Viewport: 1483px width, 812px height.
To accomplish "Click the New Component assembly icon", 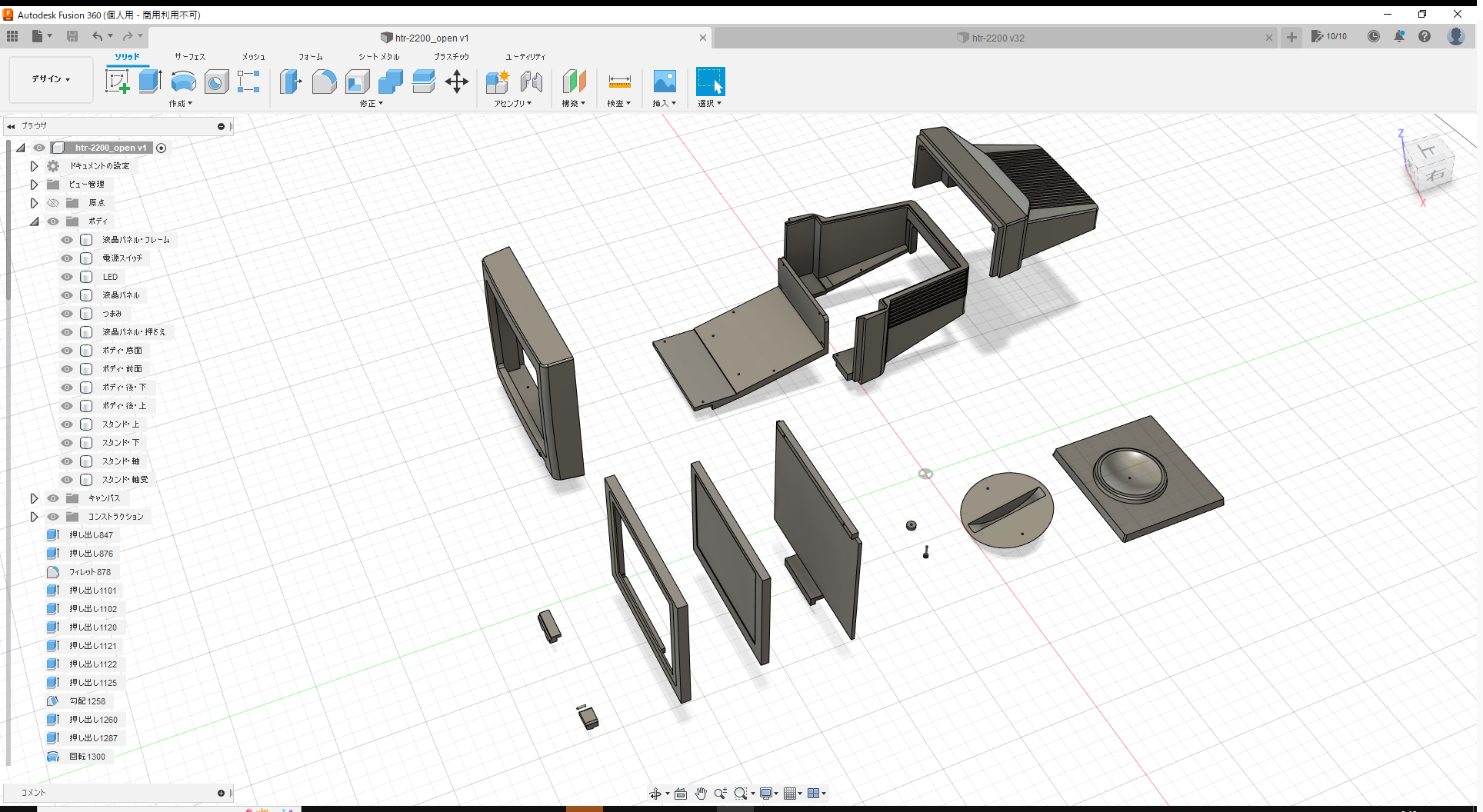I will (x=497, y=81).
